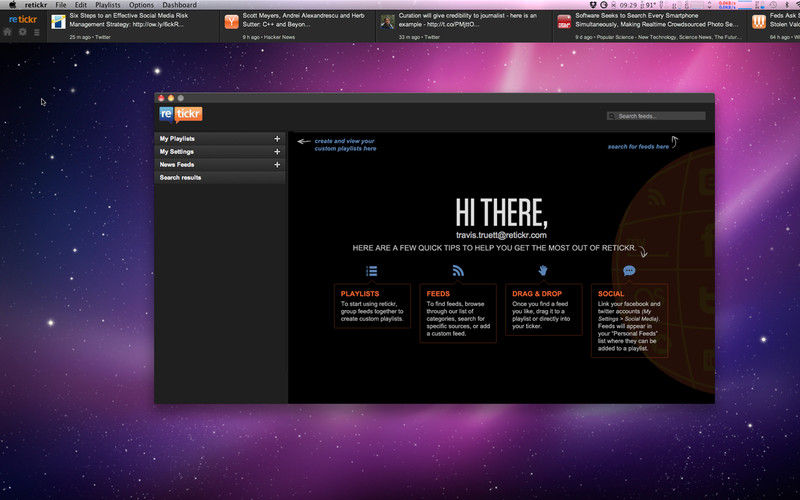Click the Feeds RSS icon above the tip card

458,270
